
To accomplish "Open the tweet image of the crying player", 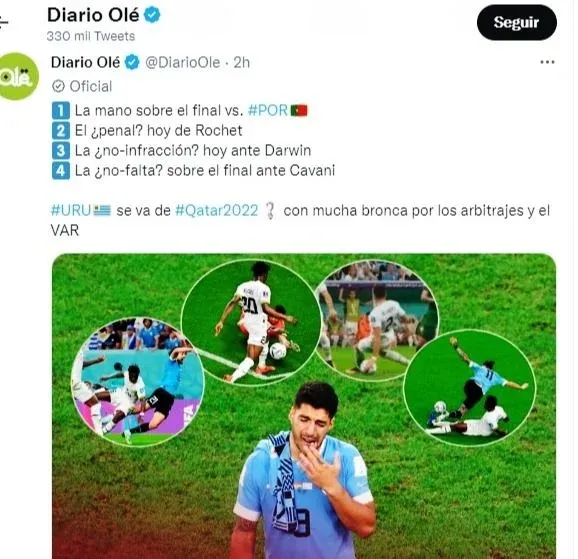I will click(x=304, y=406).
